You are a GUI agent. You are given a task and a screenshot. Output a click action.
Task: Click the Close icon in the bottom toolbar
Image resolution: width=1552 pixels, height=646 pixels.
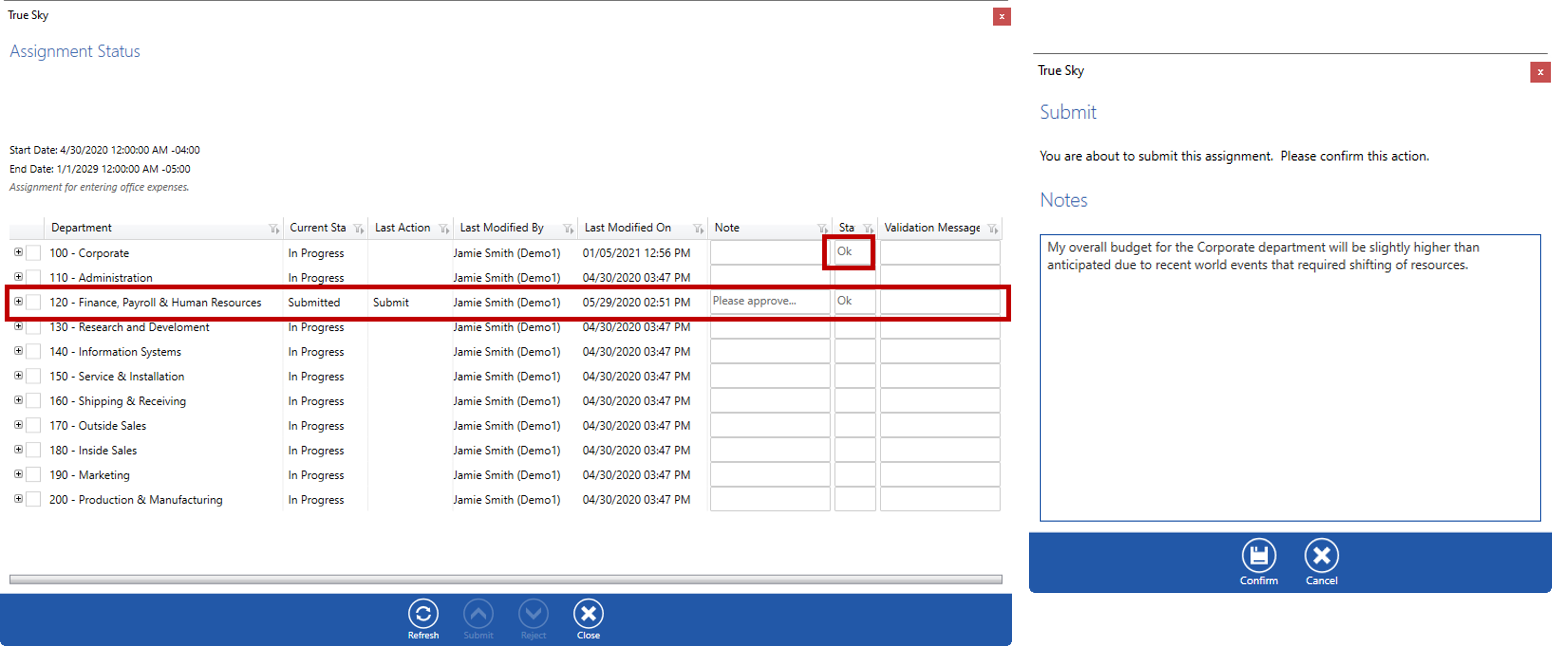click(588, 616)
